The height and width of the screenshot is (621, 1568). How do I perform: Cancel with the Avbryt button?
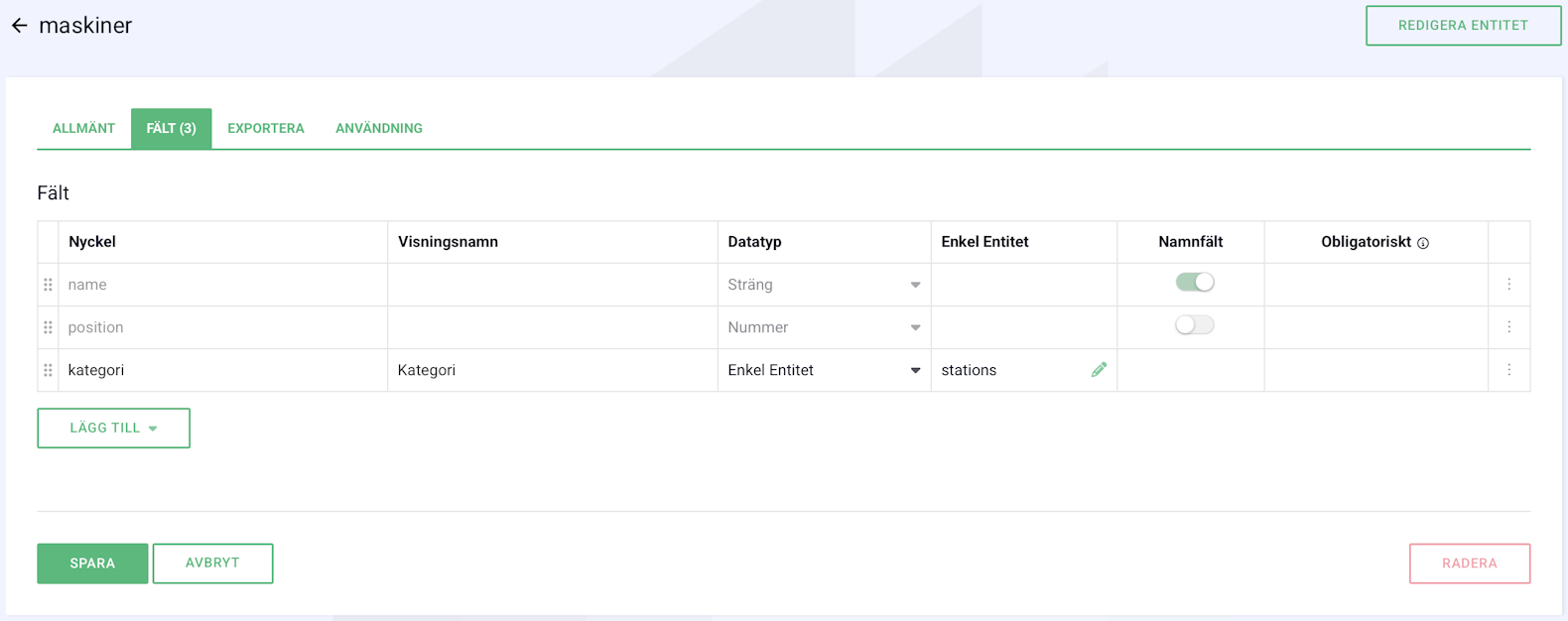tap(212, 563)
